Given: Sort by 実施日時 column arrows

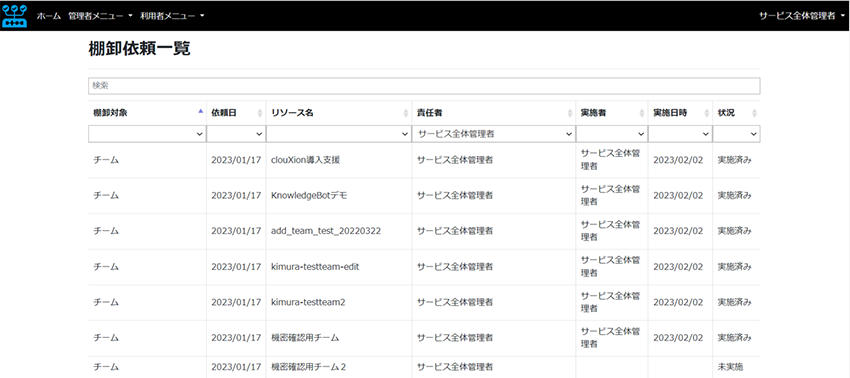Looking at the screenshot, I should point(707,113).
